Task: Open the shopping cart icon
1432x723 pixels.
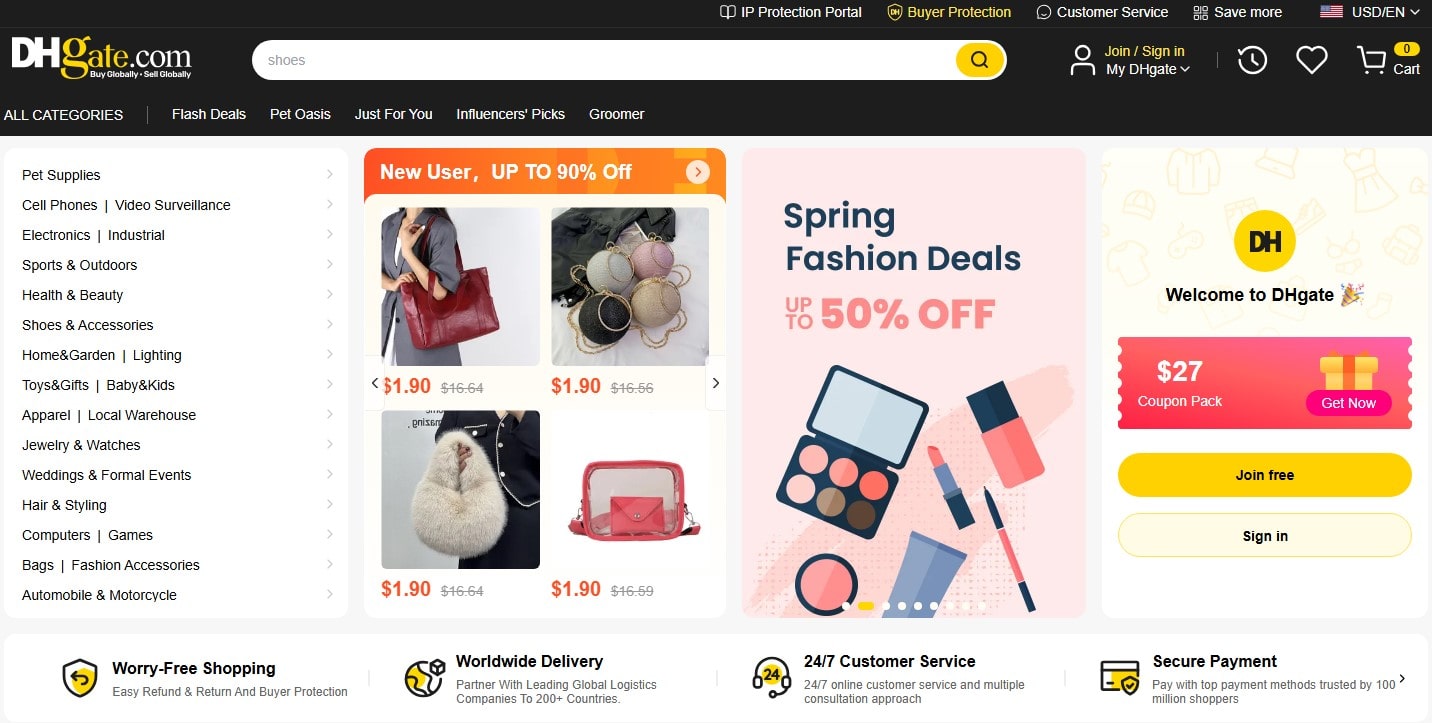Action: point(1371,60)
